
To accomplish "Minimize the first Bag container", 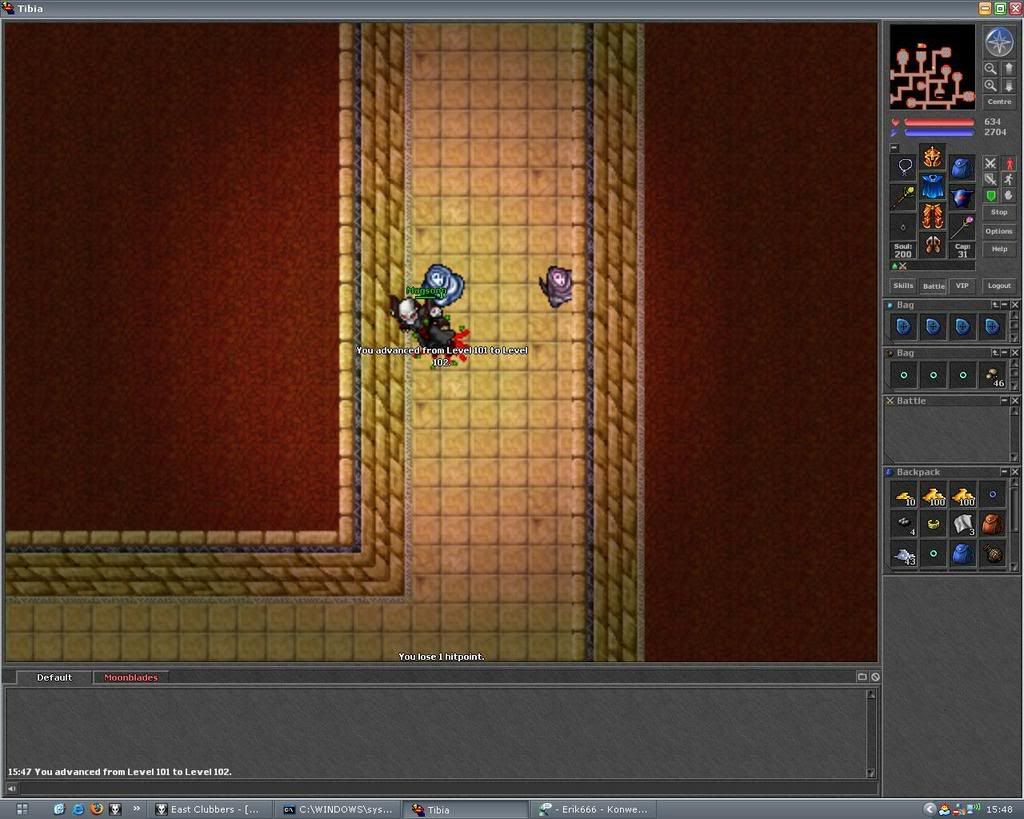I will click(x=1005, y=305).
